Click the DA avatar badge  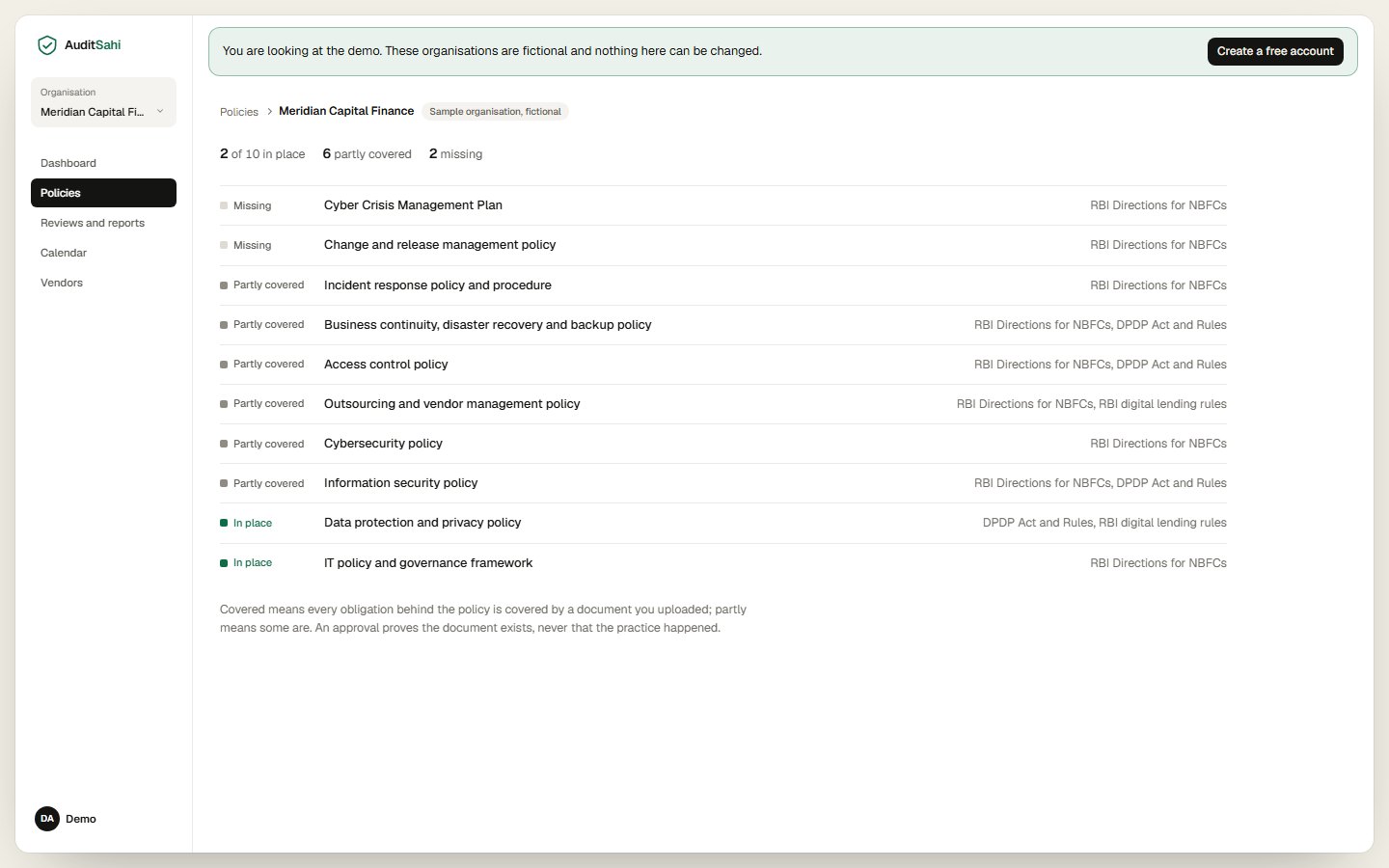(47, 819)
